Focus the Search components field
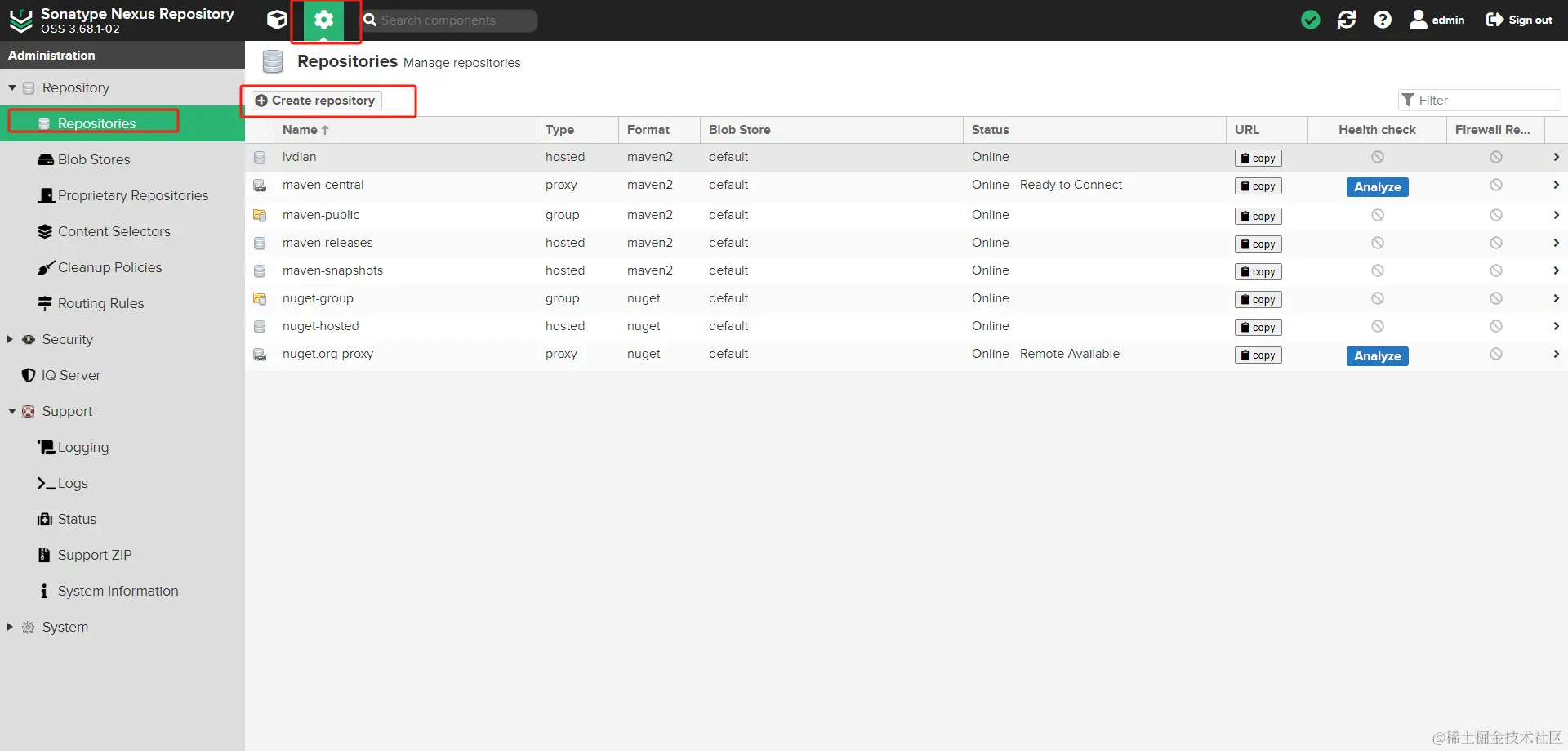1568x751 pixels. point(449,20)
